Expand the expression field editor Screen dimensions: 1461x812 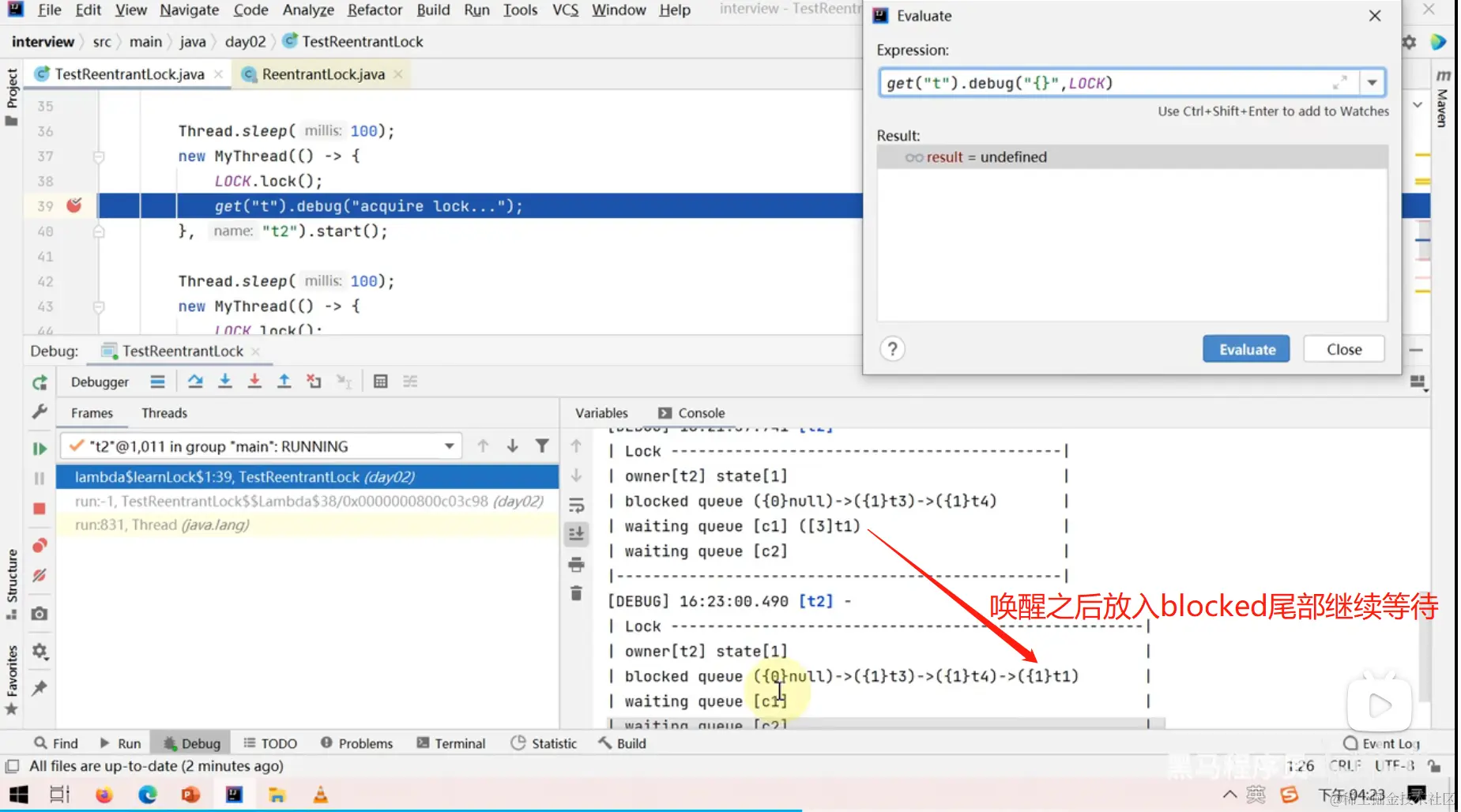1340,82
